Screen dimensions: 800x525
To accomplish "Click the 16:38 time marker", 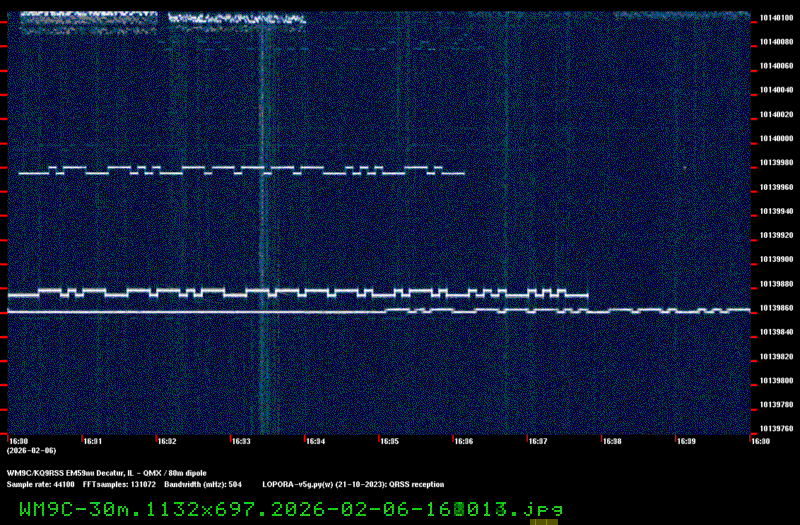I will pyautogui.click(x=611, y=441).
